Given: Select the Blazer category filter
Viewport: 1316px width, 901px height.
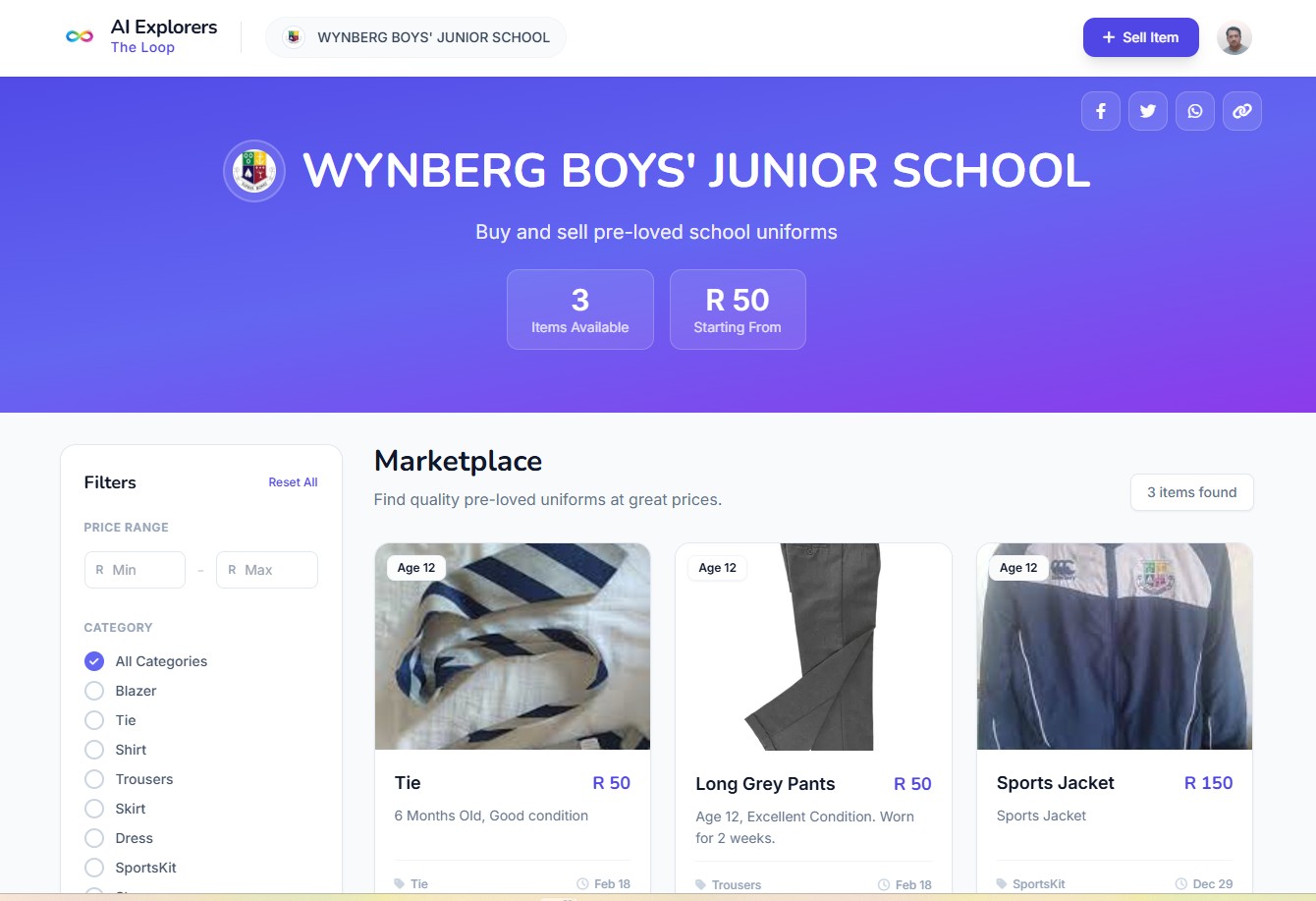Looking at the screenshot, I should point(94,691).
